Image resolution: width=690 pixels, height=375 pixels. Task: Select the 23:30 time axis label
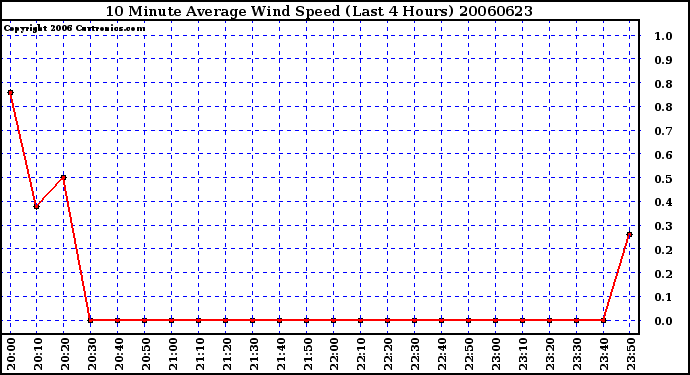pyautogui.click(x=578, y=354)
